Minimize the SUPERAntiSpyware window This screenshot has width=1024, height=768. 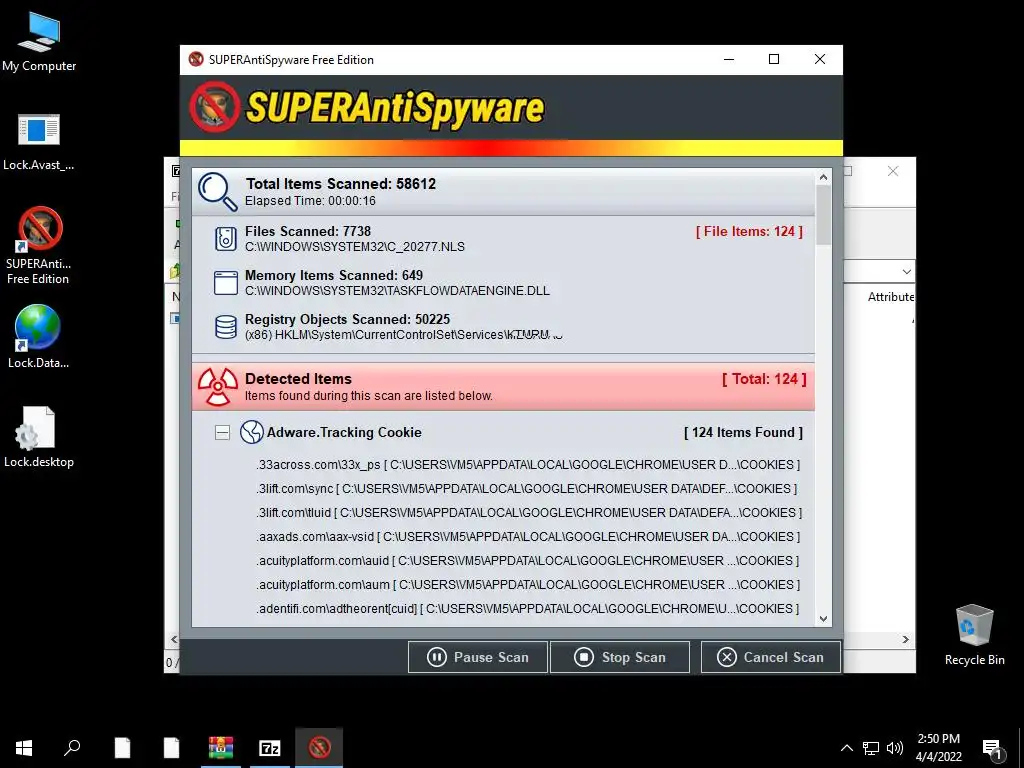729,59
